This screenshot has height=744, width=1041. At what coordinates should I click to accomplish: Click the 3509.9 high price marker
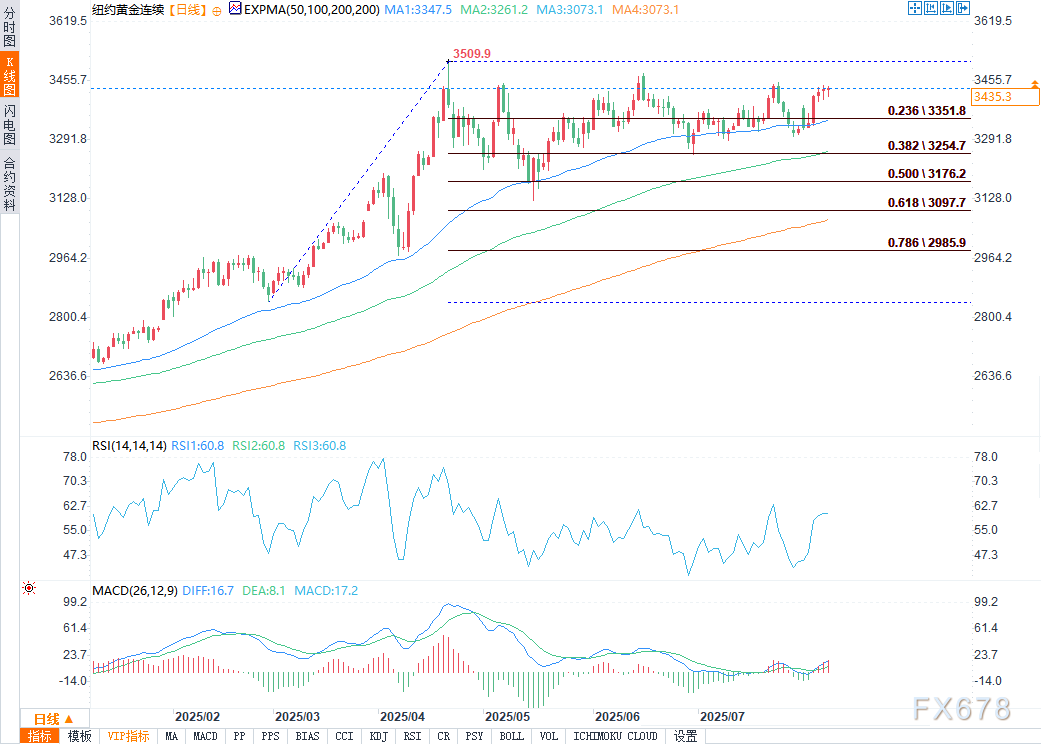(x=471, y=53)
